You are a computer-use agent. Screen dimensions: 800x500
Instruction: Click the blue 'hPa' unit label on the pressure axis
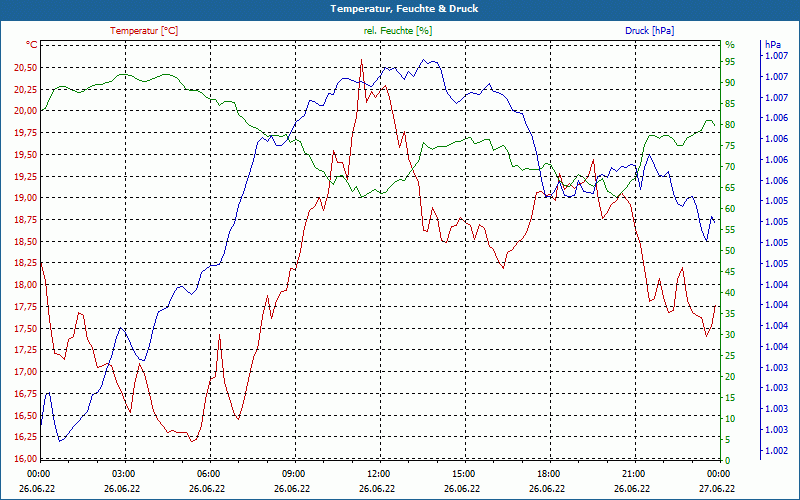pos(773,45)
